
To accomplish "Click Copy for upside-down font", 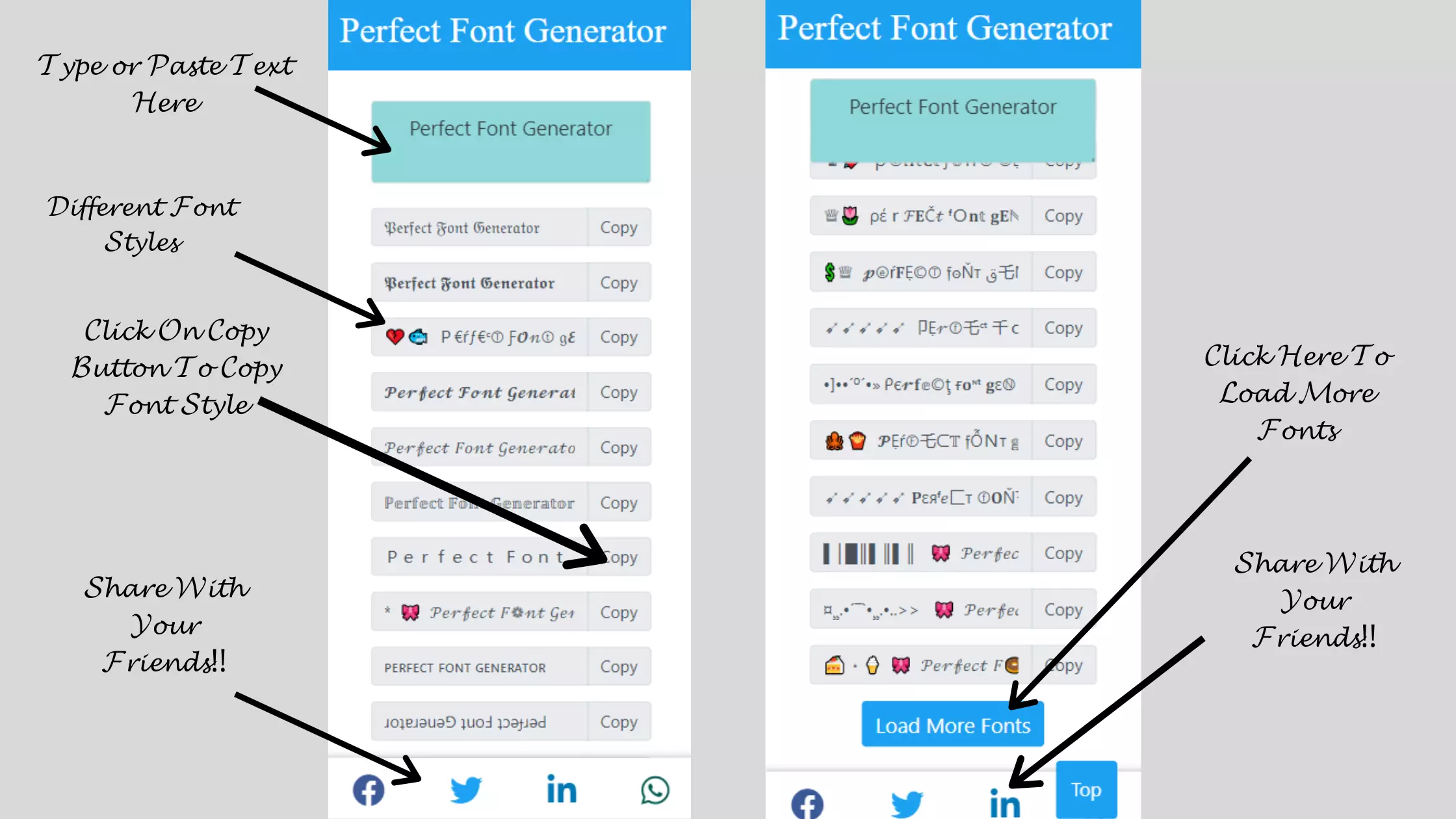I will click(x=618, y=722).
